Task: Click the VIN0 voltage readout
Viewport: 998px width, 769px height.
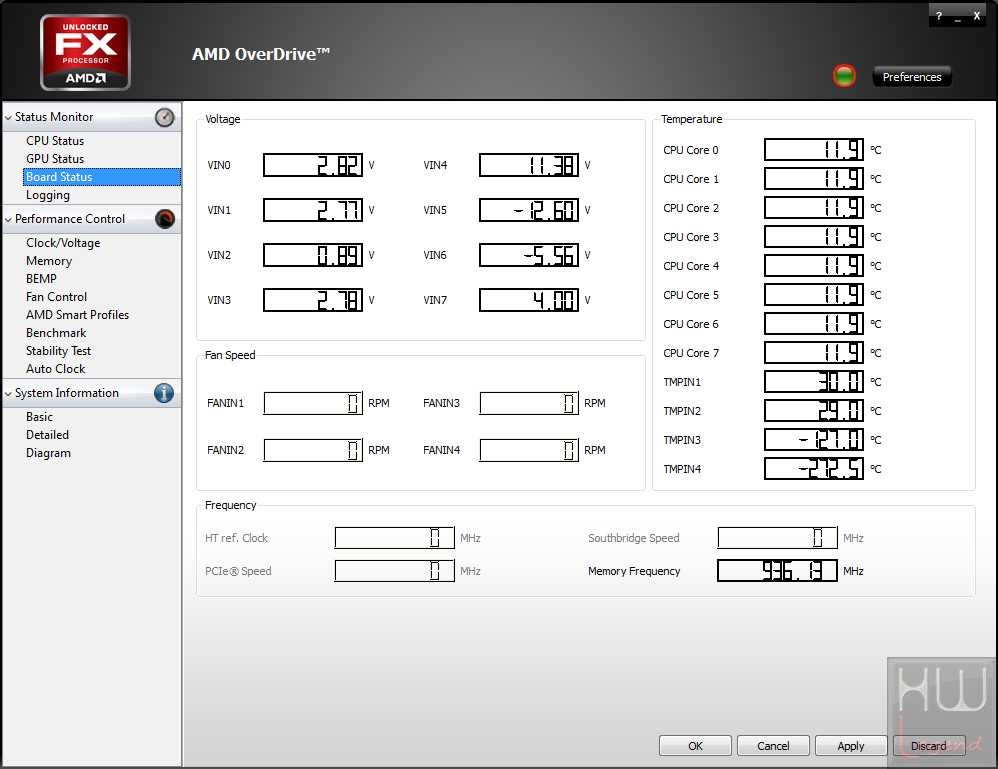Action: click(x=313, y=165)
